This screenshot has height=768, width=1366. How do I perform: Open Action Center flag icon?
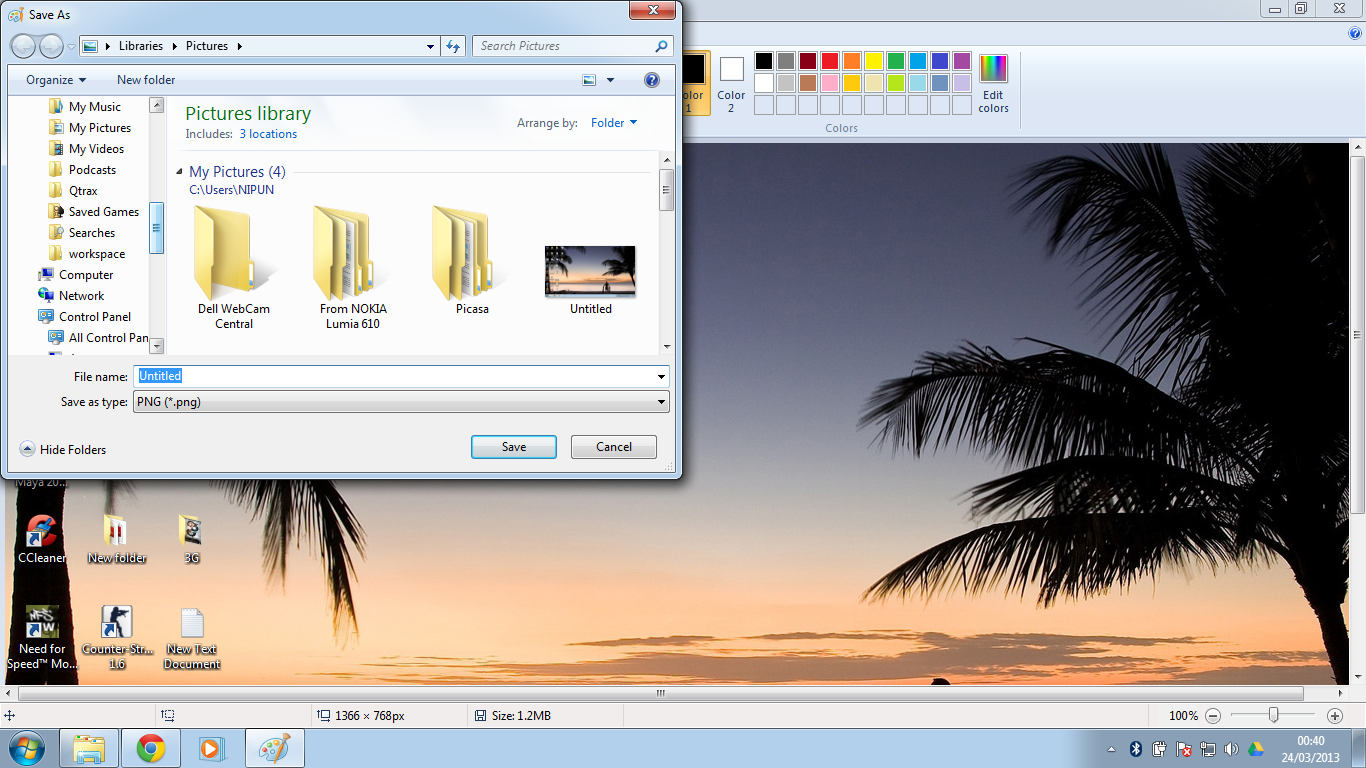point(1183,749)
